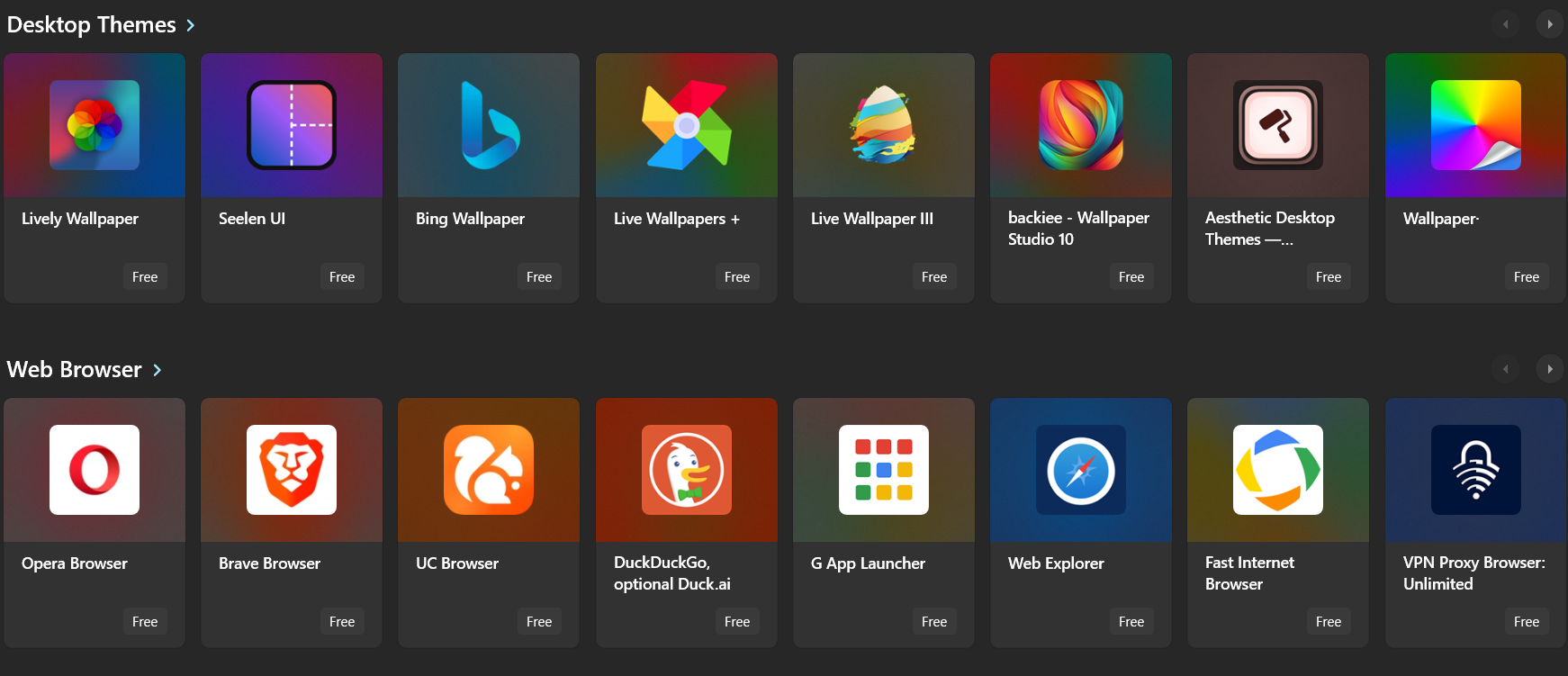Install Live Wallpapers + via Free button
Screen dimensions: 1568x676
coord(737,277)
